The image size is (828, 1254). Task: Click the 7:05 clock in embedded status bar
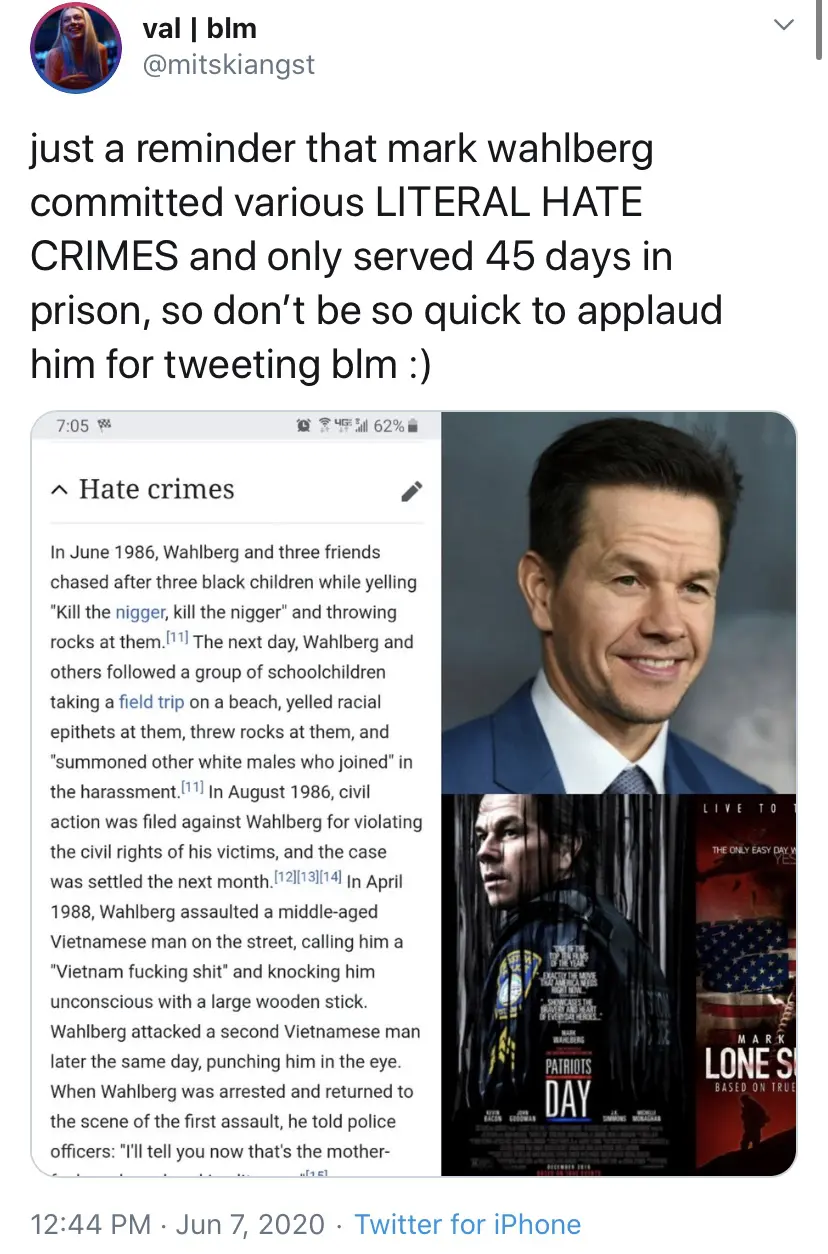(x=73, y=426)
